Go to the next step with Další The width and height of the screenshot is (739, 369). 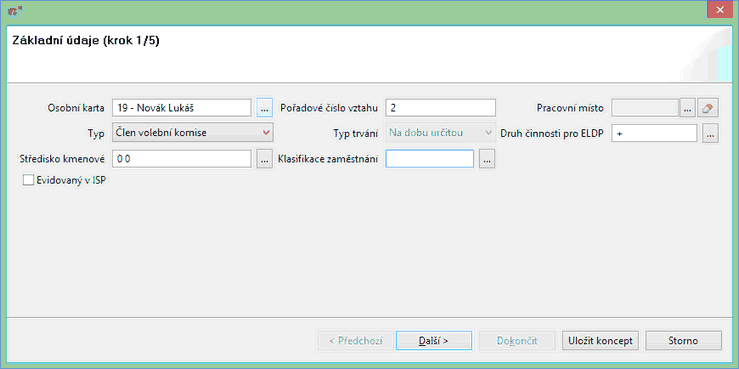pyautogui.click(x=434, y=341)
